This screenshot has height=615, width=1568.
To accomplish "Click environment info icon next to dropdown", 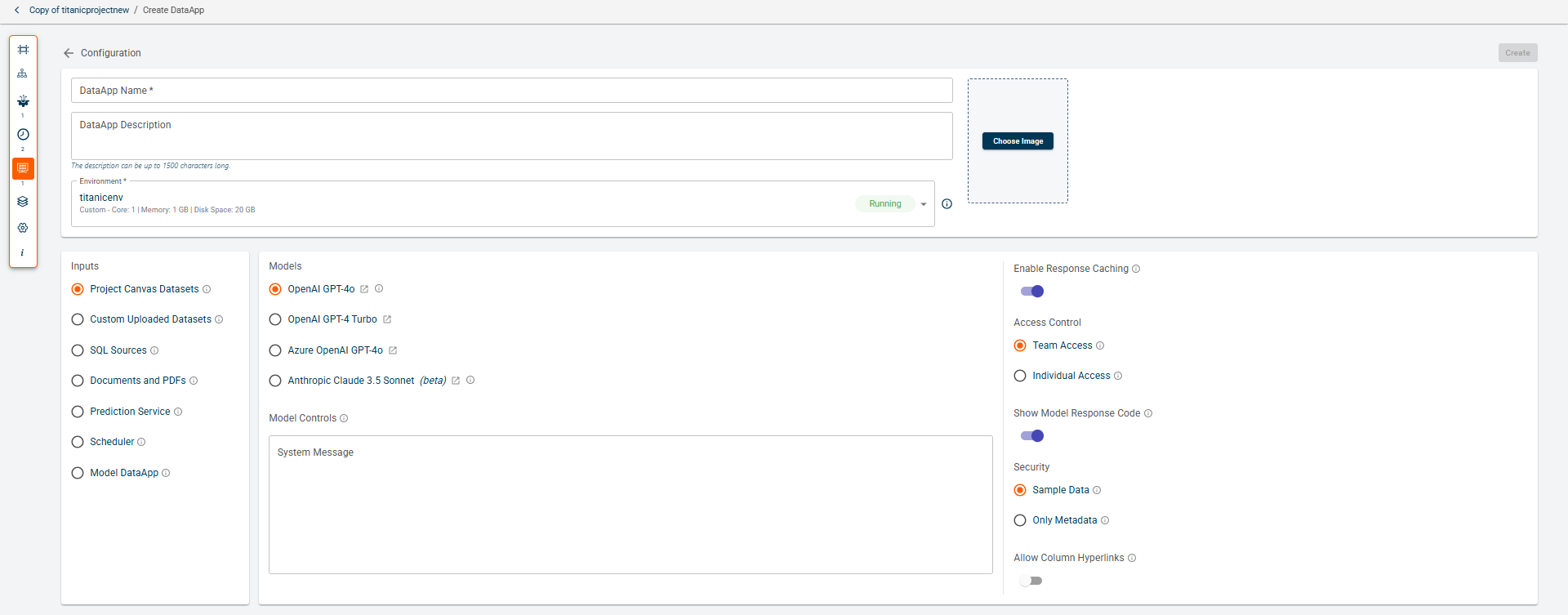I will point(947,204).
